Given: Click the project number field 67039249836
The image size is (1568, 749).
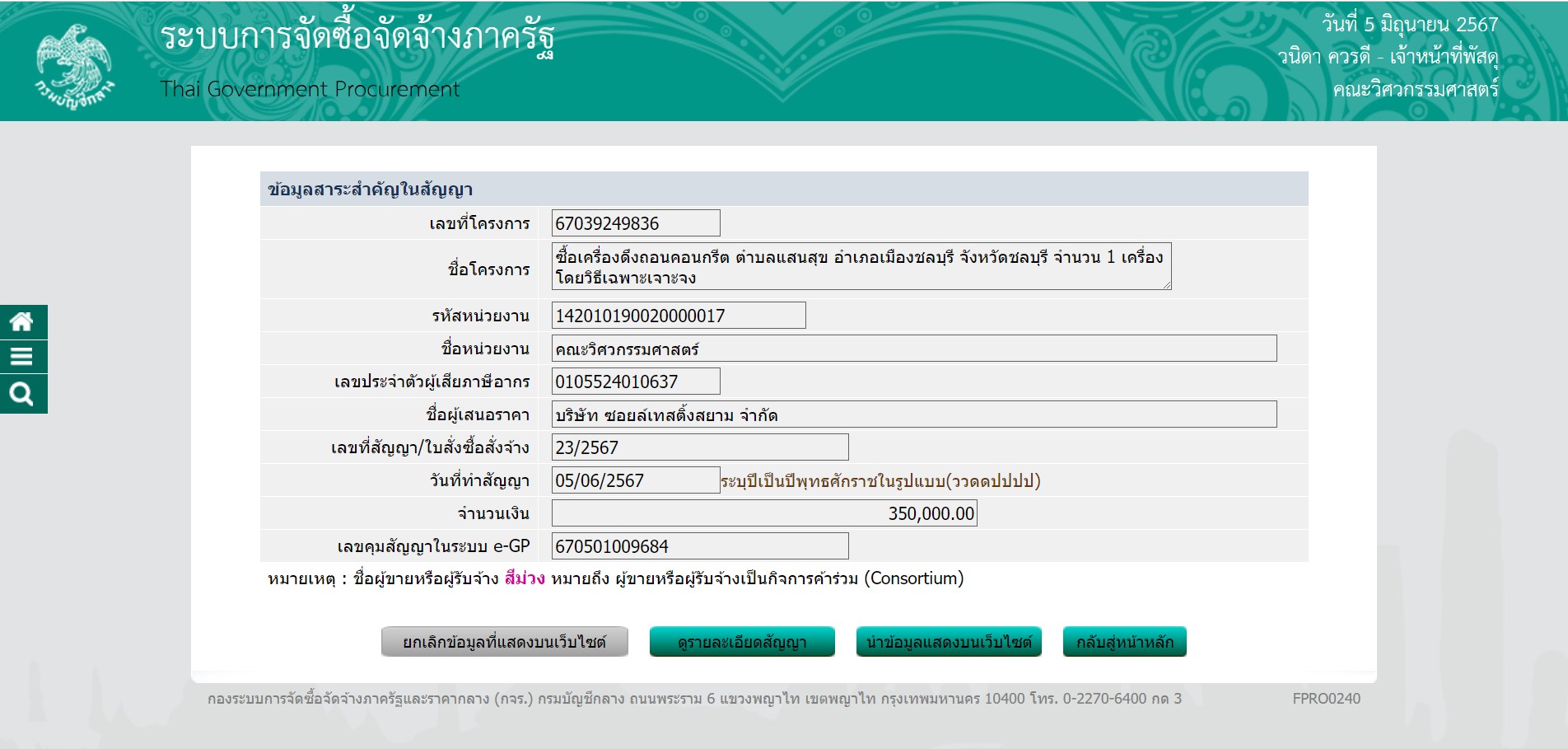Looking at the screenshot, I should point(635,223).
